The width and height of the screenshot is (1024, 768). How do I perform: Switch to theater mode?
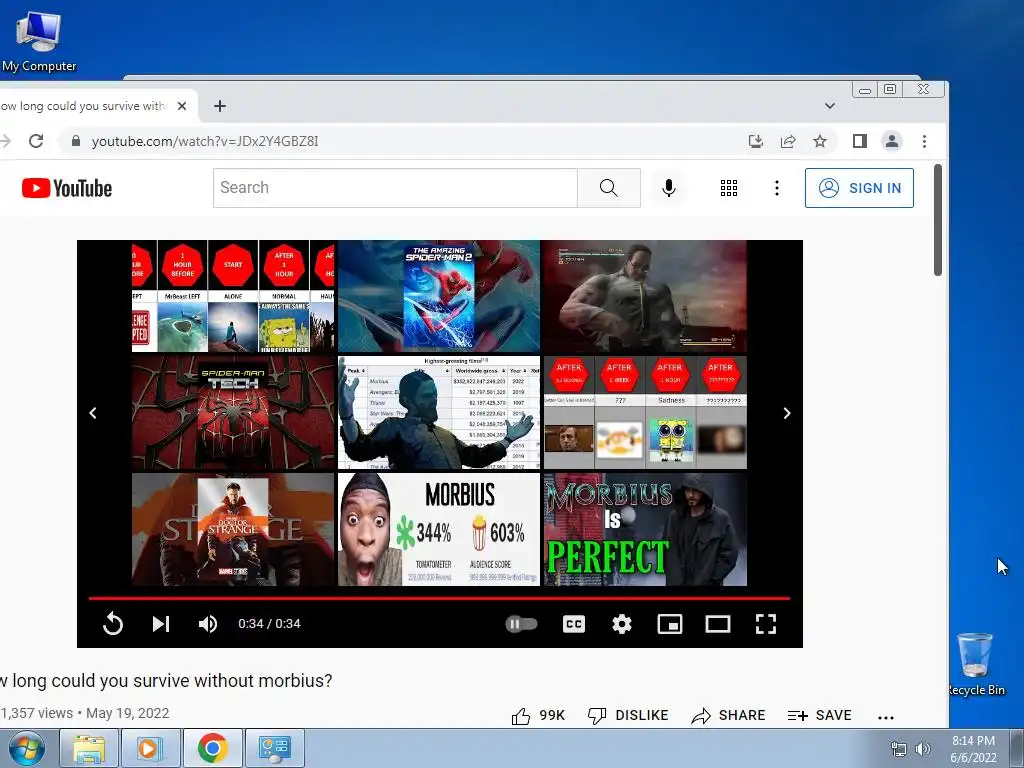click(718, 624)
